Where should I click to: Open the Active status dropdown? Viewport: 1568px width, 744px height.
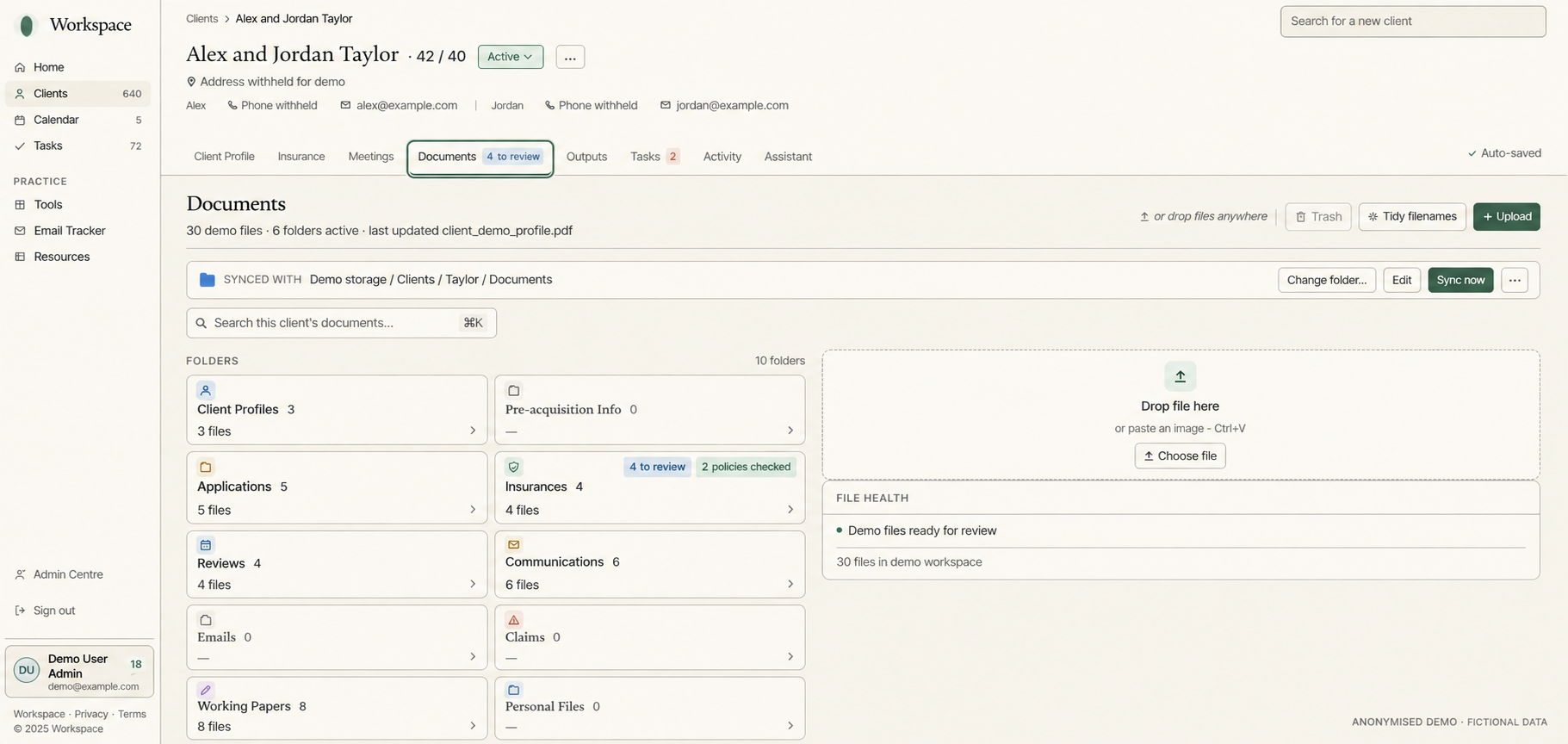[x=511, y=57]
